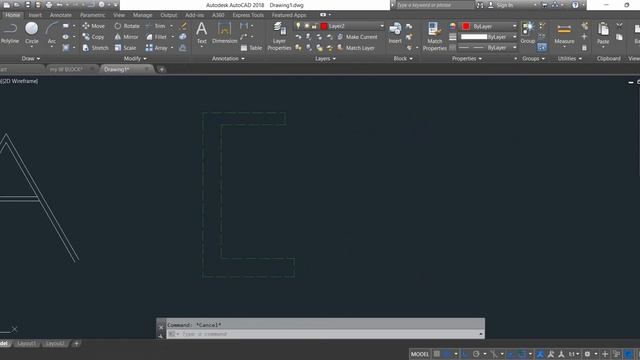
Task: Toggle MODEL space button in status bar
Action: pyautogui.click(x=420, y=354)
